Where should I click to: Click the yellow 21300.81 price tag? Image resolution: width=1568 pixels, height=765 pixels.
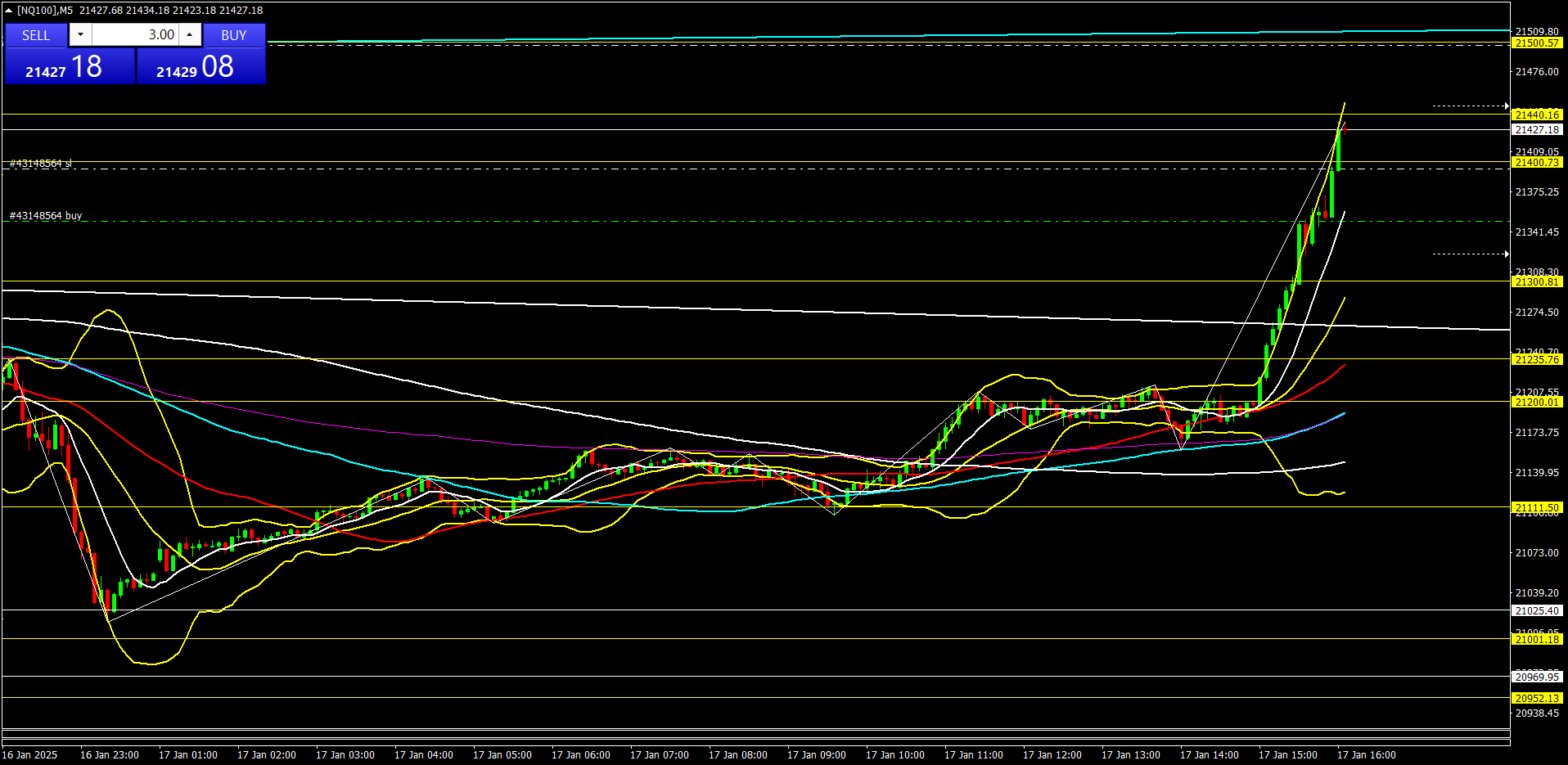pyautogui.click(x=1537, y=282)
